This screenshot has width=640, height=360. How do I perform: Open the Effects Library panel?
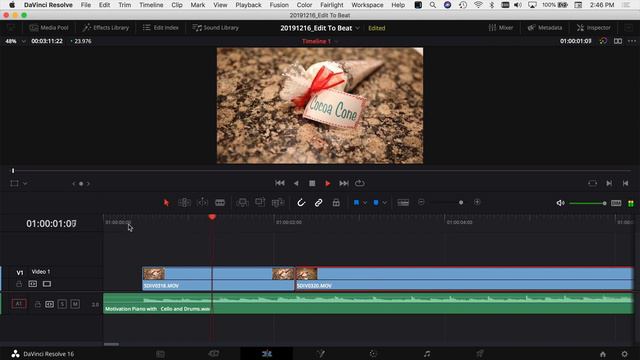(106, 28)
